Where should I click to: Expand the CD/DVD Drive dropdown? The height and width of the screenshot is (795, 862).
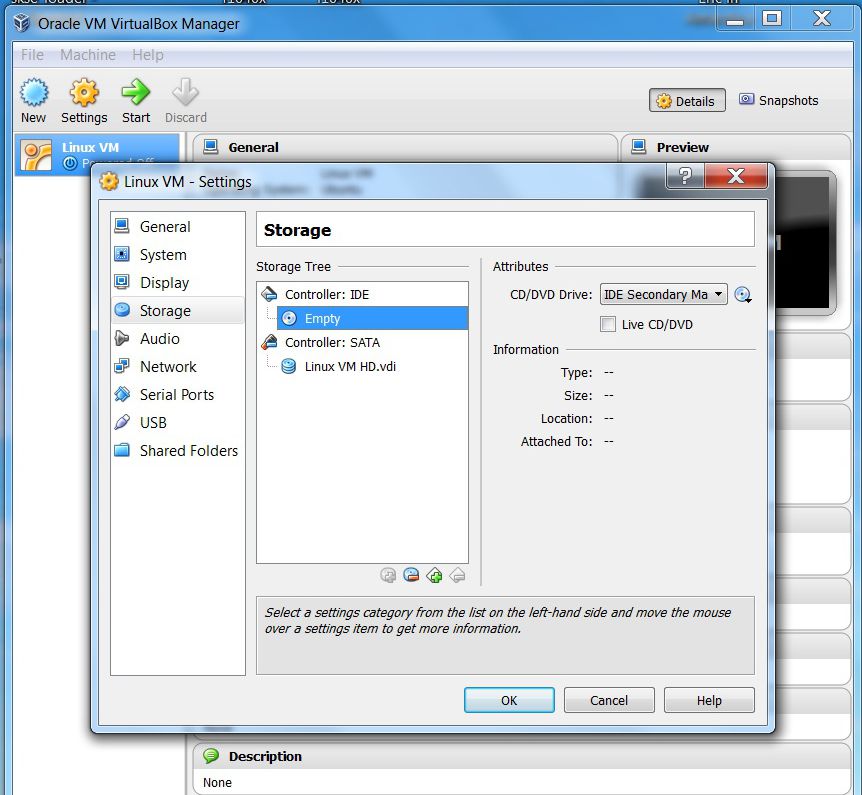pos(664,295)
